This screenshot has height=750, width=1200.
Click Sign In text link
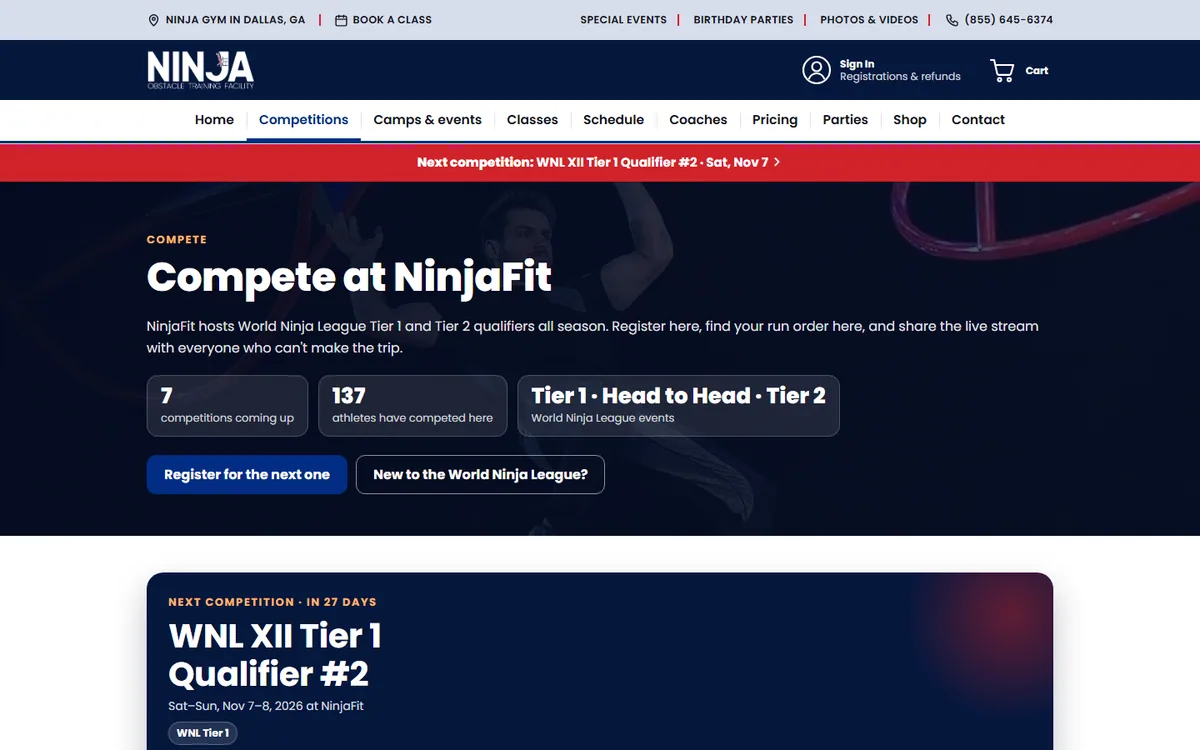point(857,64)
